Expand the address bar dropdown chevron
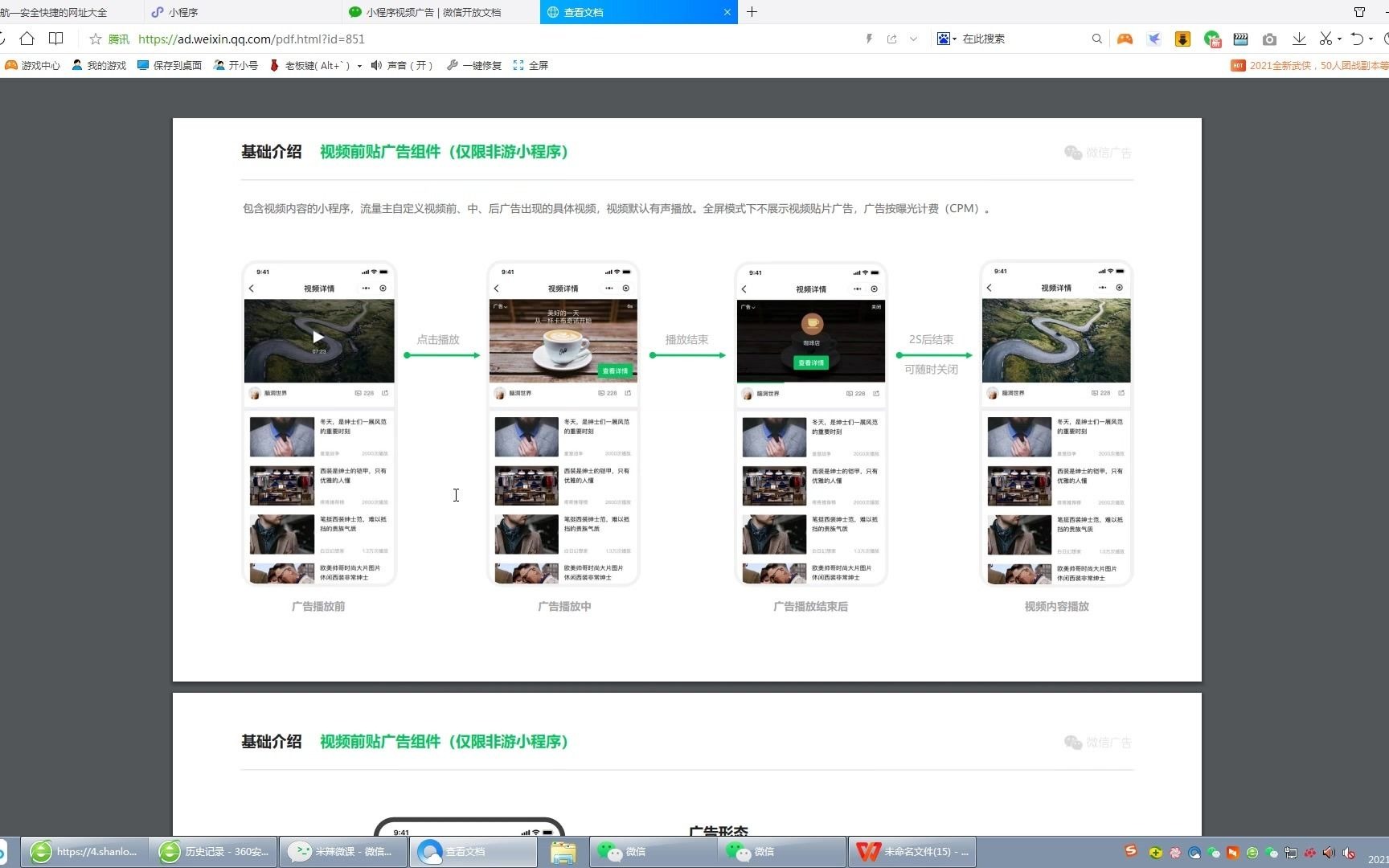Viewport: 1389px width, 868px height. click(913, 39)
